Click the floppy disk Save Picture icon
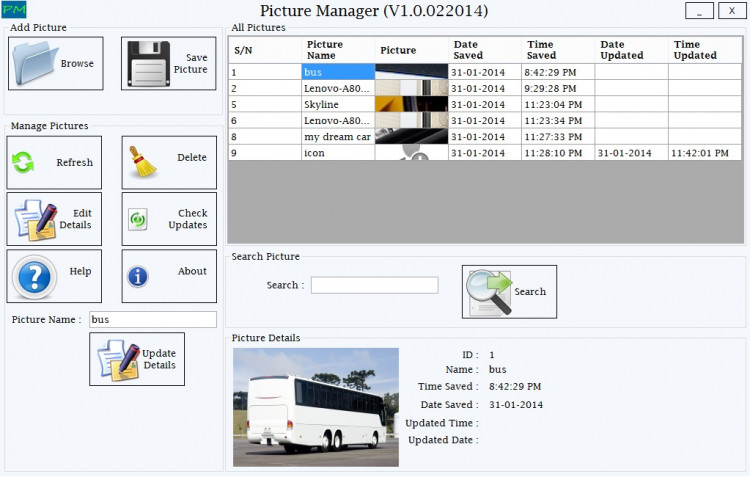 (x=149, y=64)
